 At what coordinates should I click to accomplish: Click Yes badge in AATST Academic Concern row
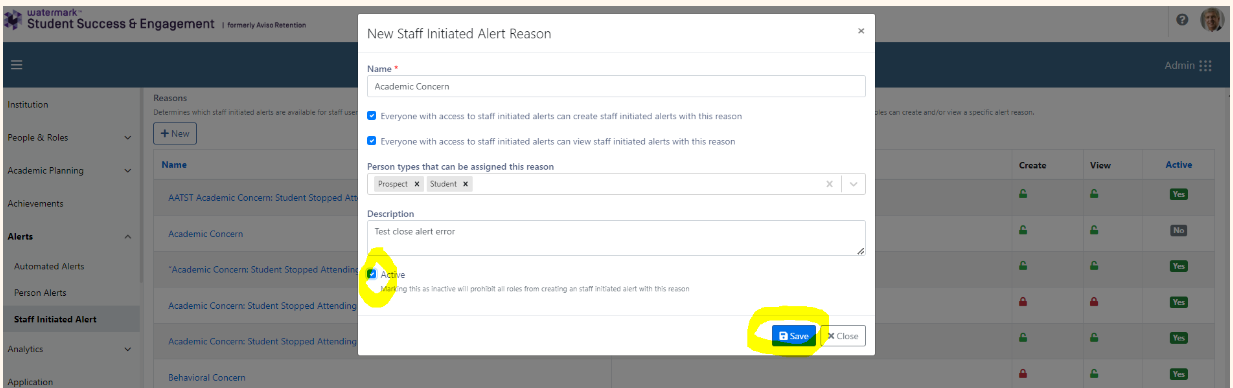click(1179, 196)
